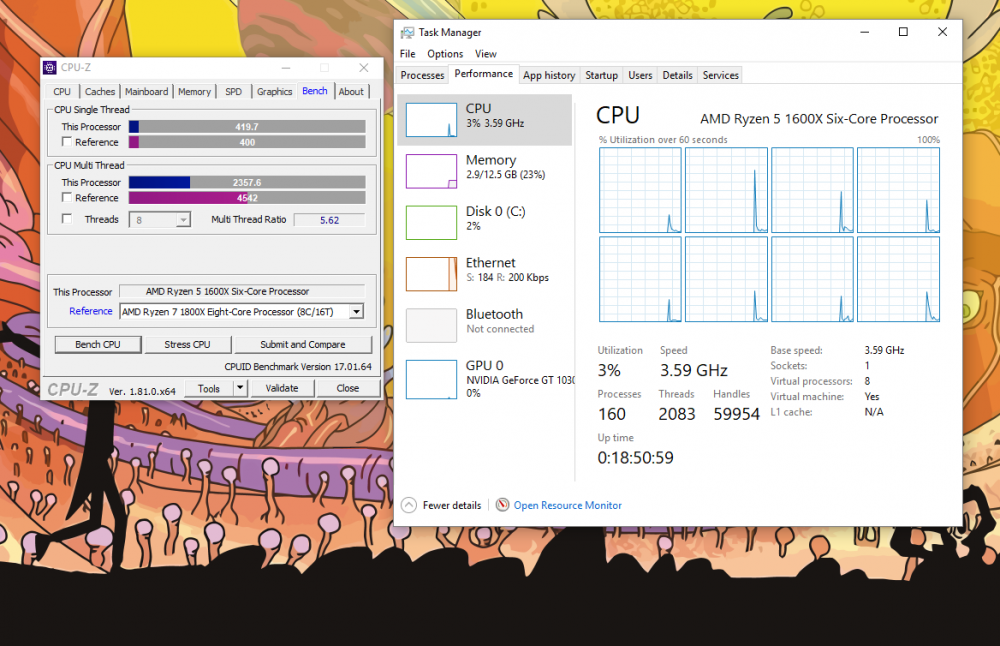Click the Processes value 160
This screenshot has width=1000, height=646.
tap(612, 414)
